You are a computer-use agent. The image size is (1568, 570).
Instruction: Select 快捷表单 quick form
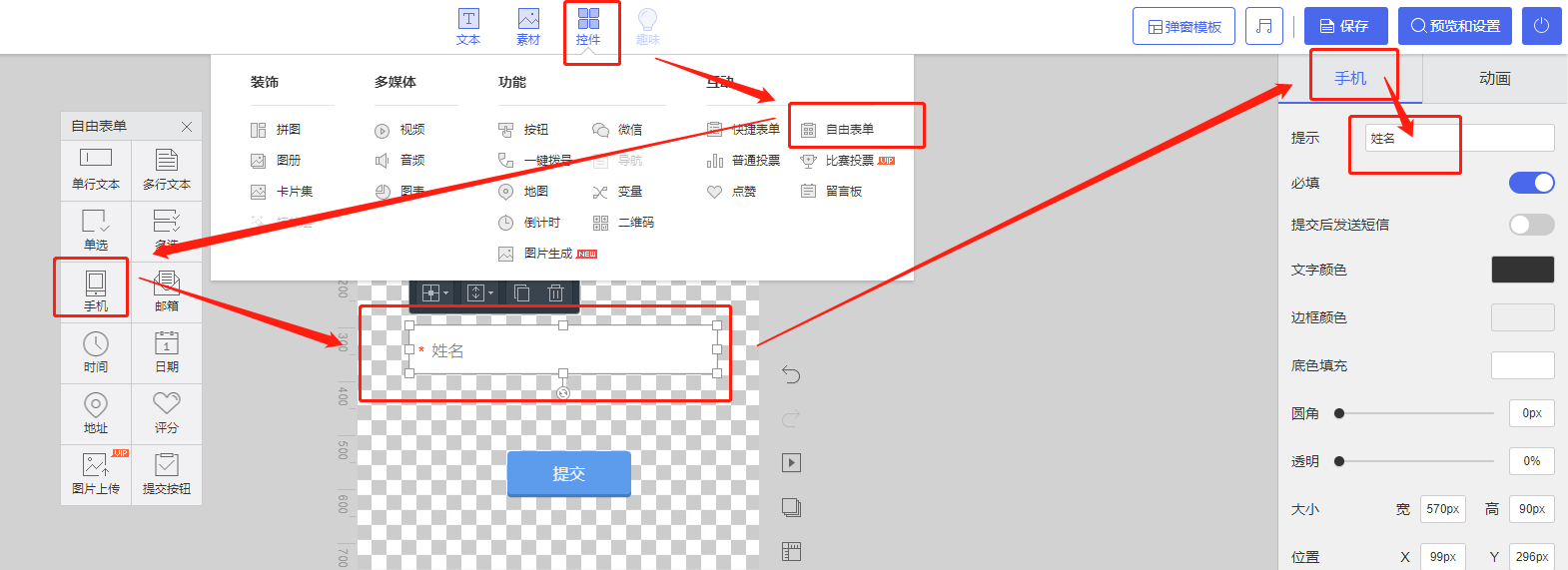click(x=743, y=130)
